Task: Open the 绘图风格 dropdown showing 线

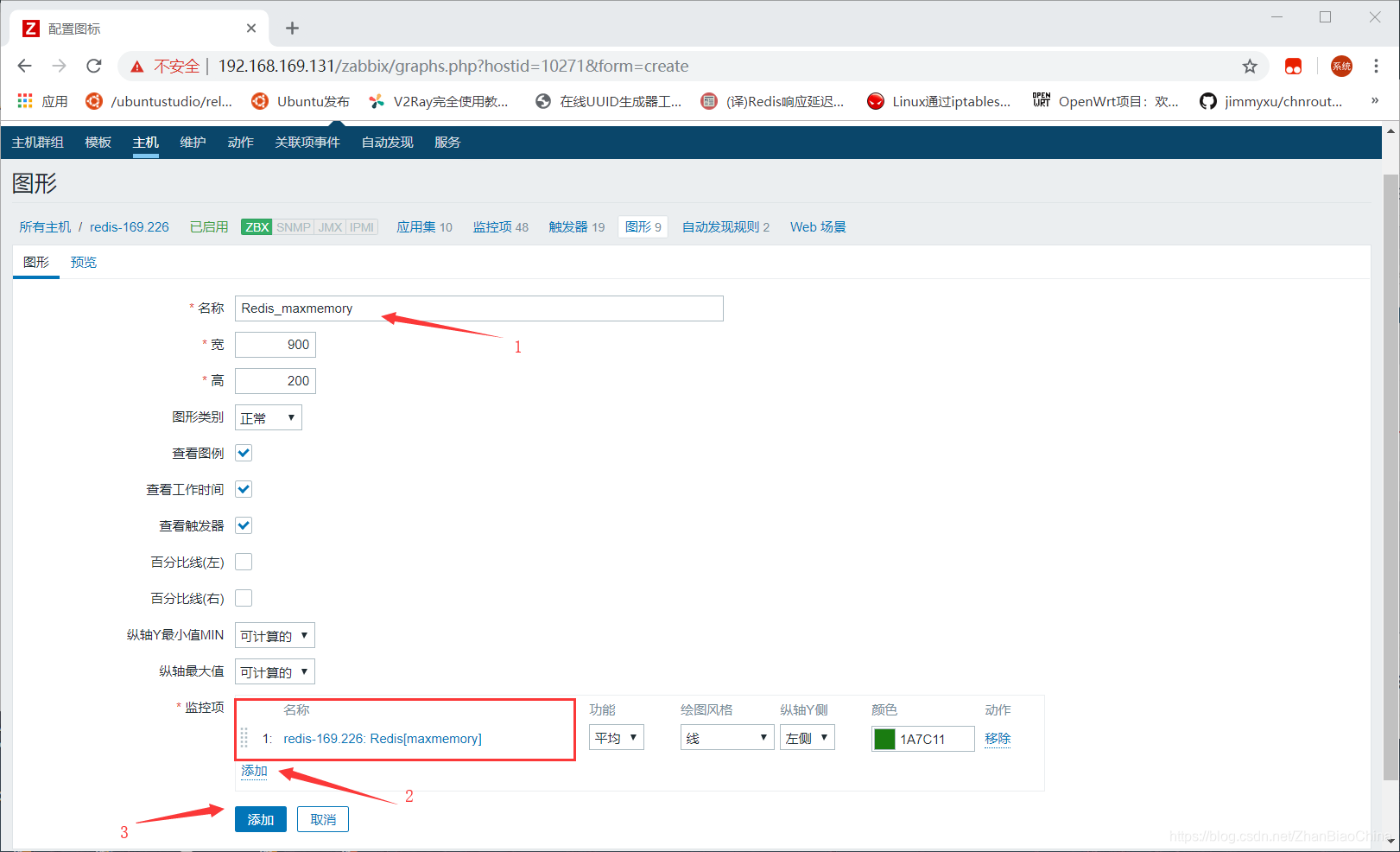Action: tap(727, 738)
